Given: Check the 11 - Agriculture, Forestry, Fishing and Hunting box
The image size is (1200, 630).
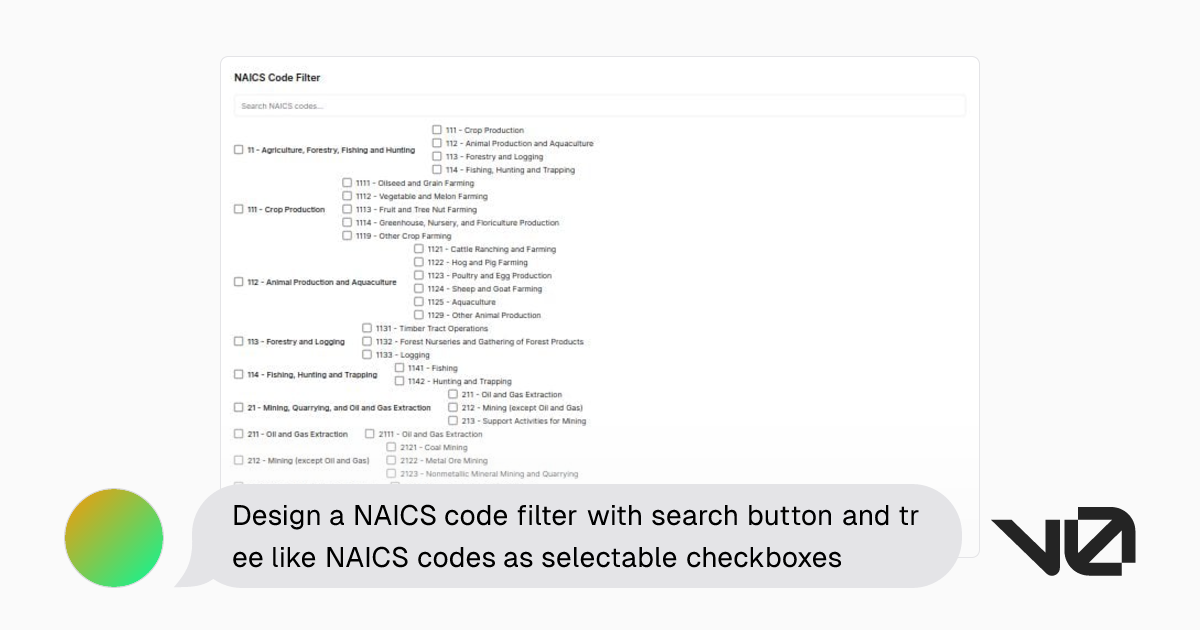Looking at the screenshot, I should coord(239,150).
